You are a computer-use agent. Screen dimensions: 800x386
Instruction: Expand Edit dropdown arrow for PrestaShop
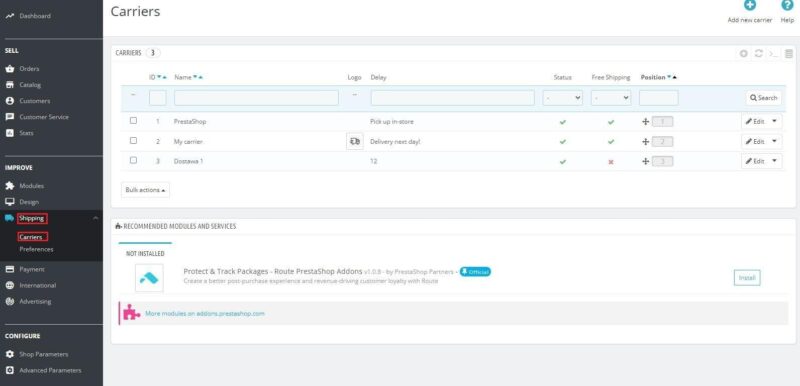[774, 121]
